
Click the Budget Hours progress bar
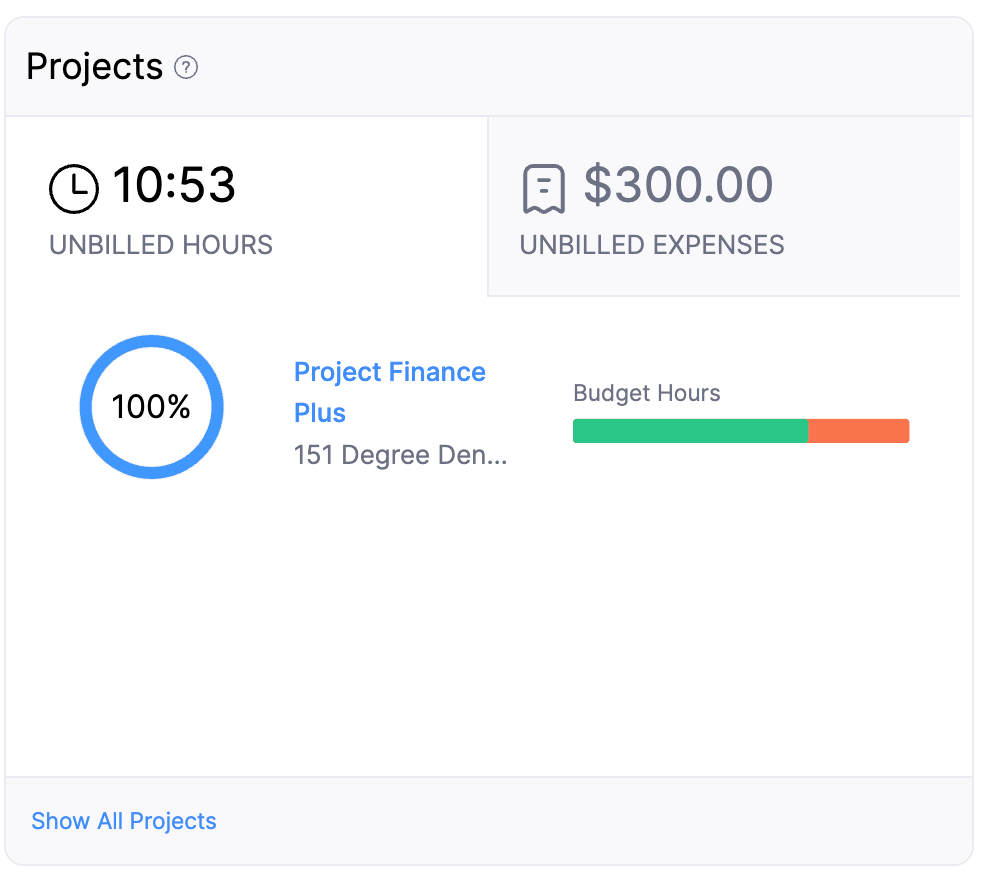click(740, 430)
